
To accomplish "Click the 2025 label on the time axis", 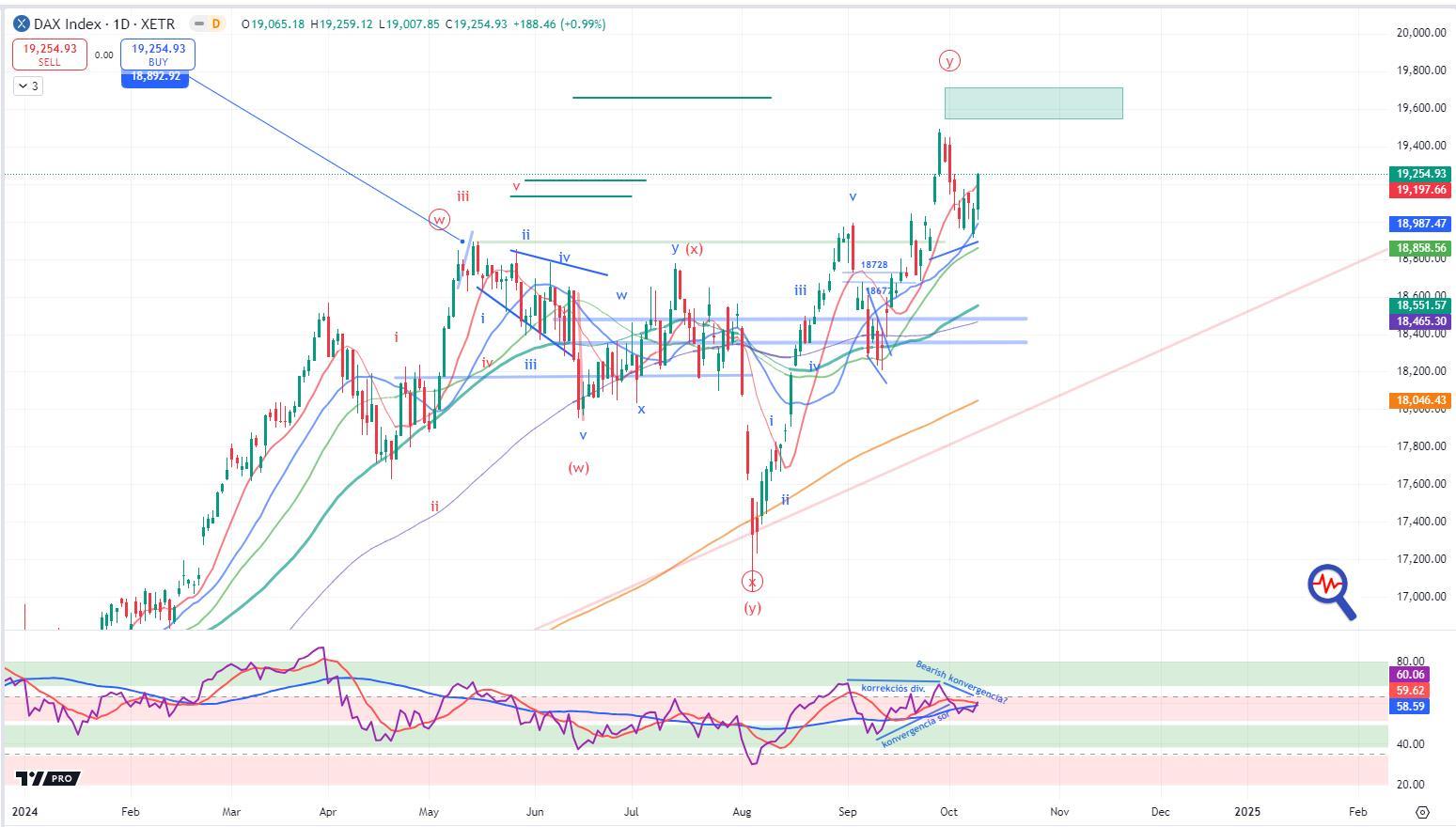I will pos(1247,811).
